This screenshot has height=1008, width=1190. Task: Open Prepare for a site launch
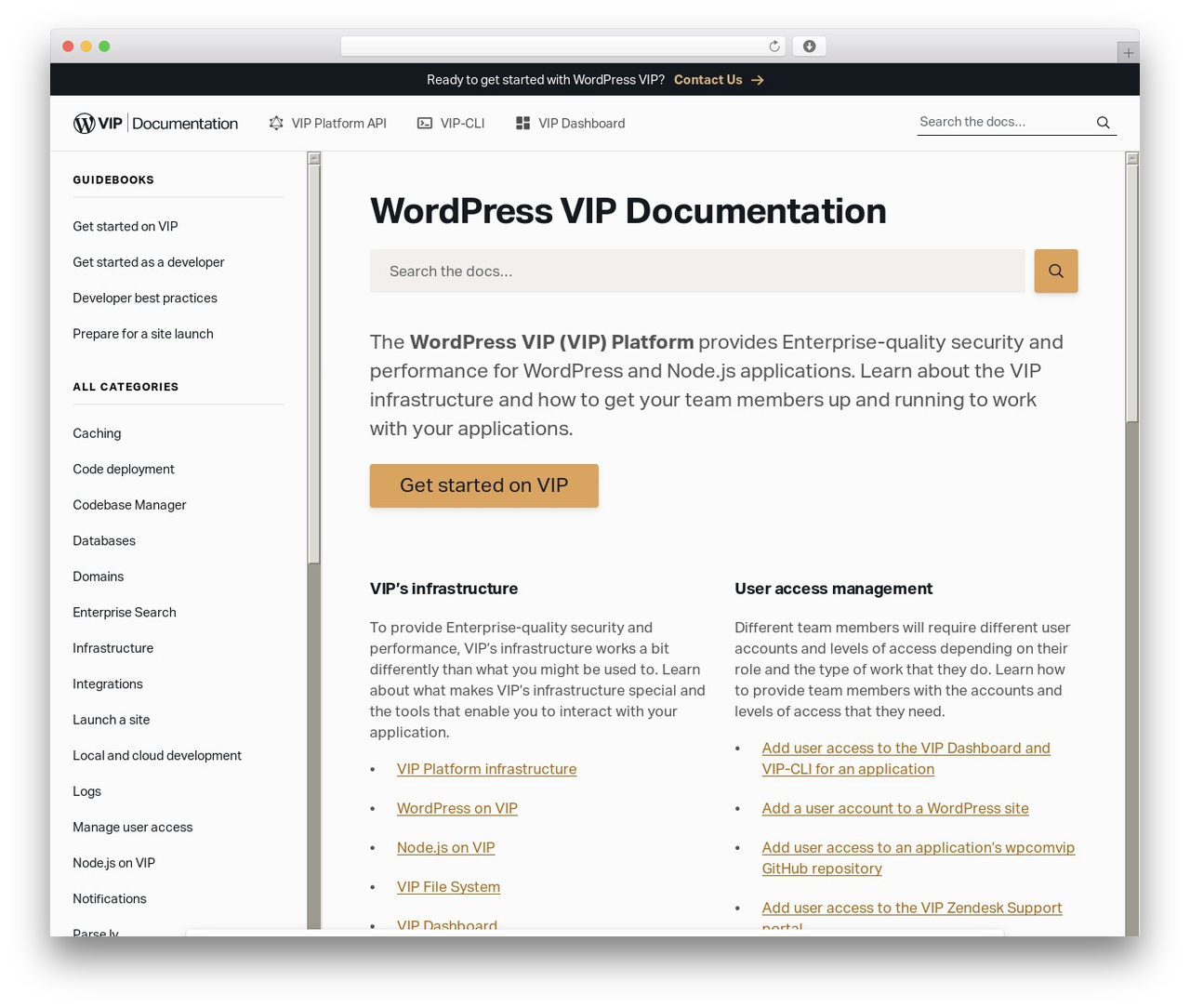click(143, 334)
